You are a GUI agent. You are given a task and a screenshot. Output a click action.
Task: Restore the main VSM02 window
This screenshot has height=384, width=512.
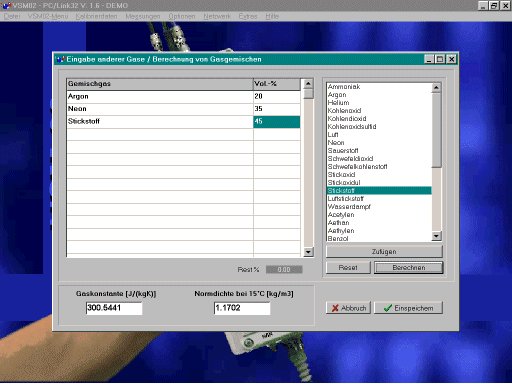pos(494,6)
